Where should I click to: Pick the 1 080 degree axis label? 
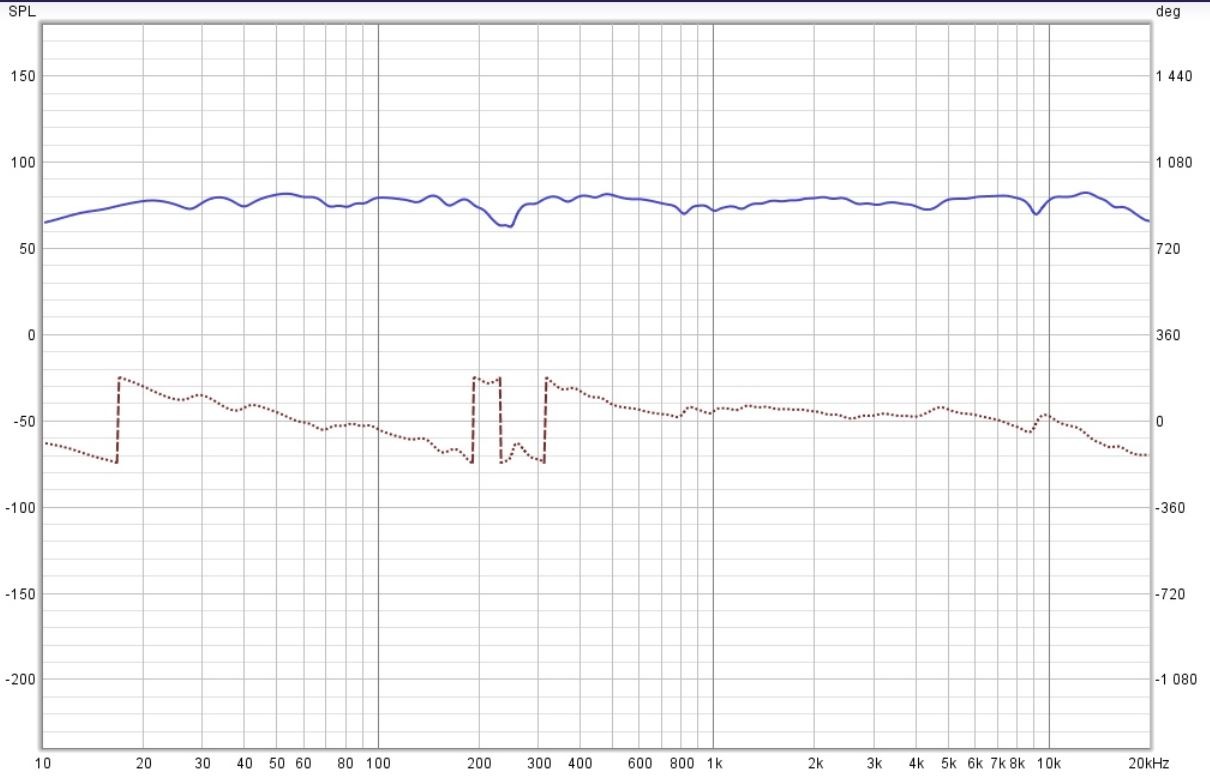[x=1173, y=162]
